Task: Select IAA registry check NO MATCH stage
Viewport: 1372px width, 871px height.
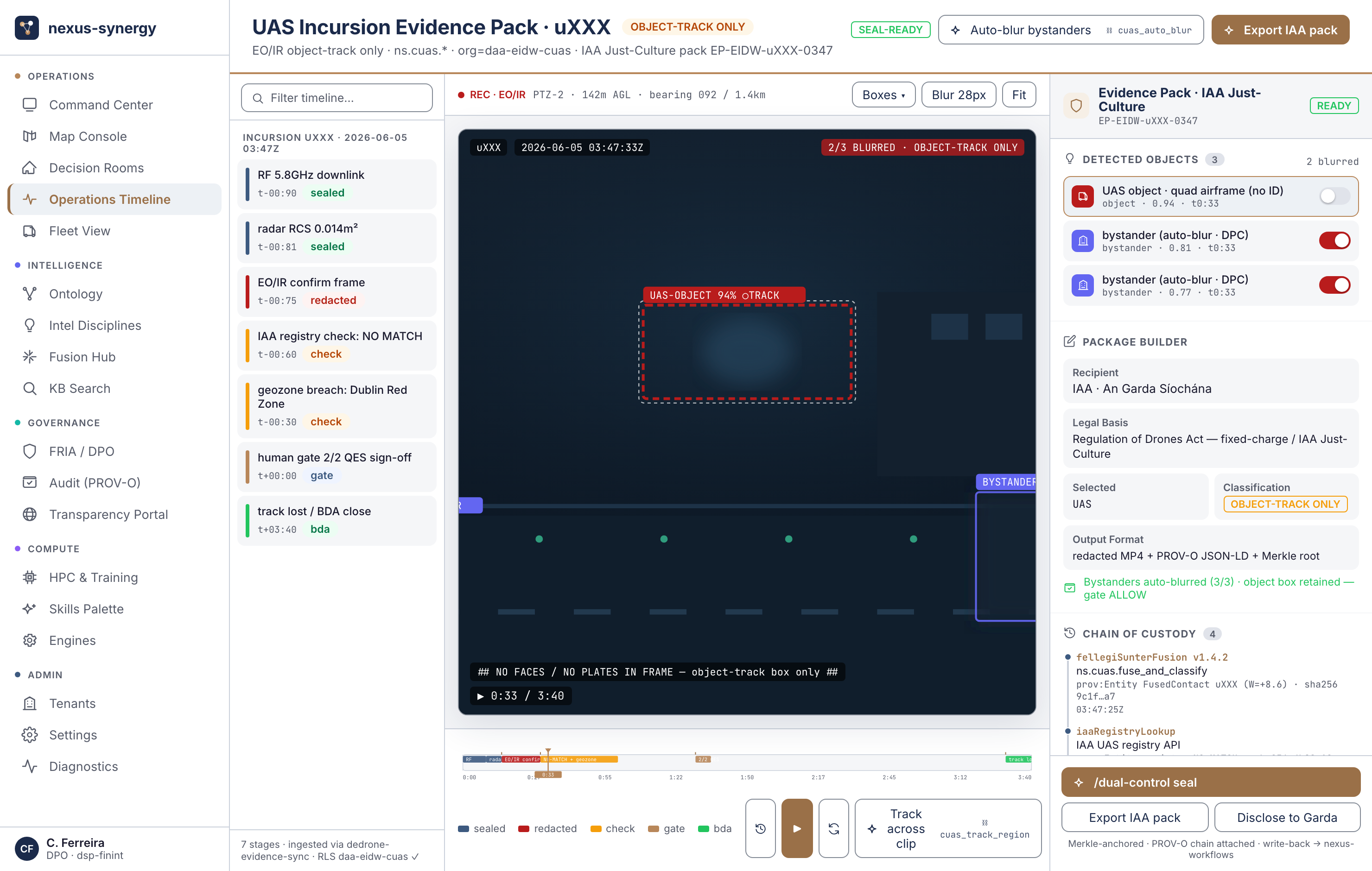Action: (337, 345)
